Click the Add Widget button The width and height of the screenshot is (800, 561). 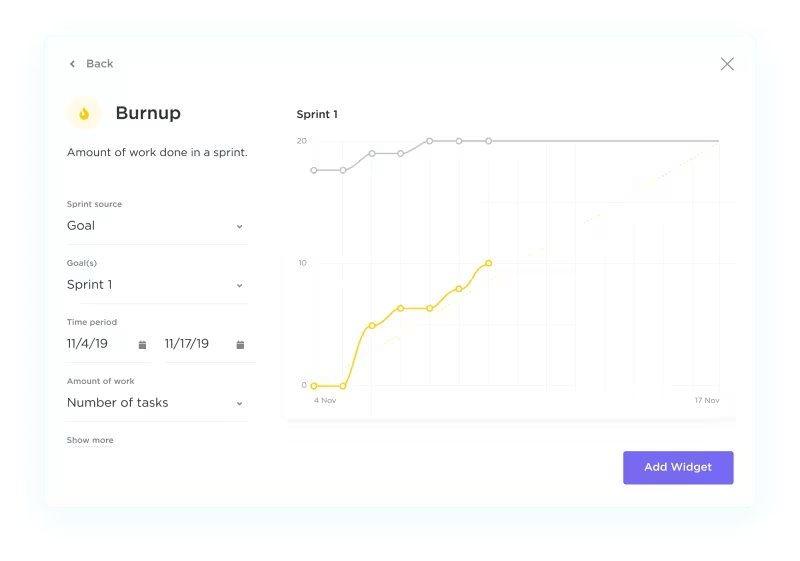click(x=678, y=468)
